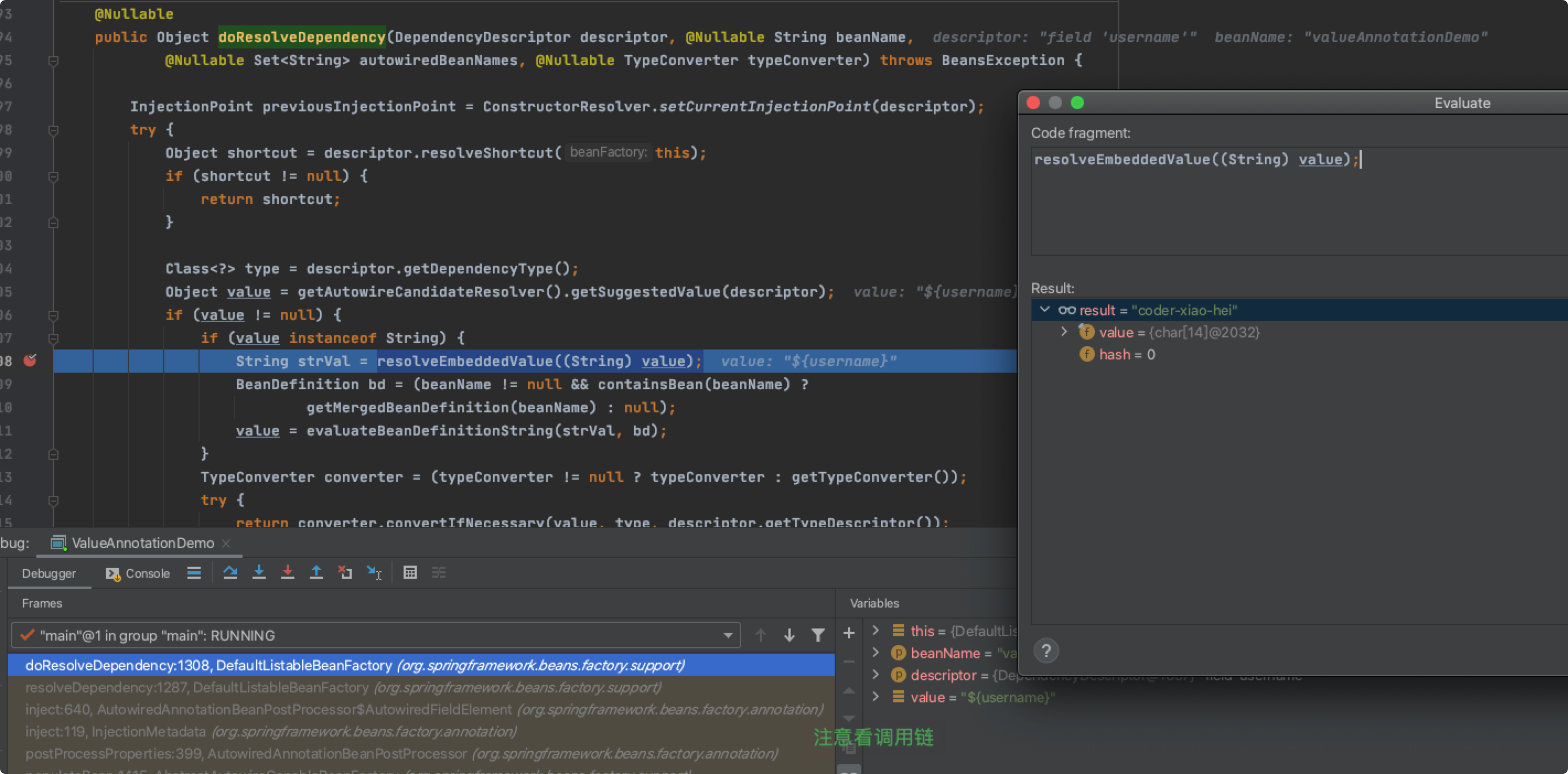
Task: Select the resolveDependency:1287 stack frame
Action: [x=421, y=687]
